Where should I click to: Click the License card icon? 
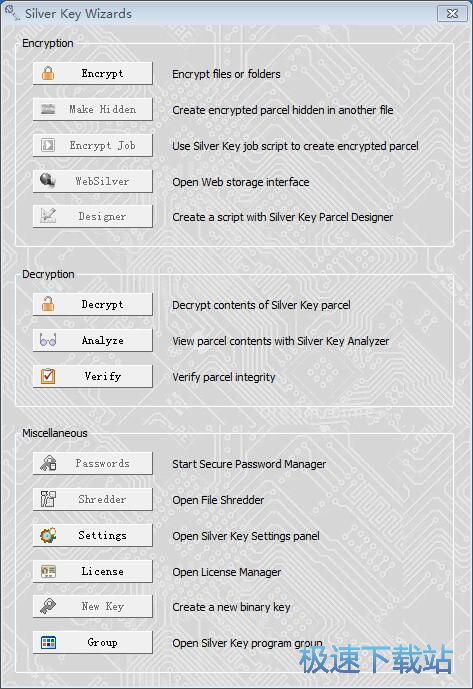[48, 571]
